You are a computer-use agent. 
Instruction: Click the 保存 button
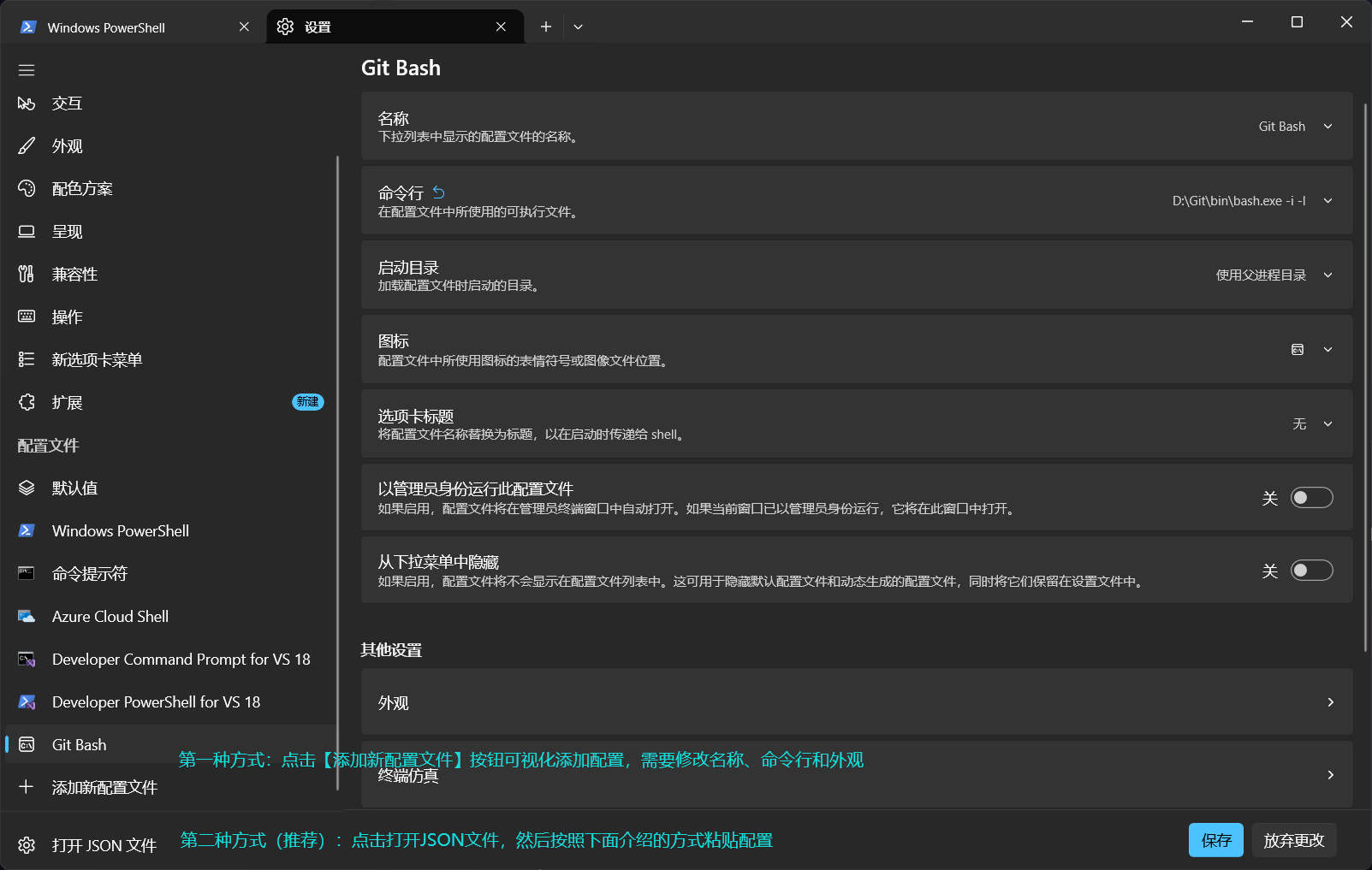[1216, 840]
